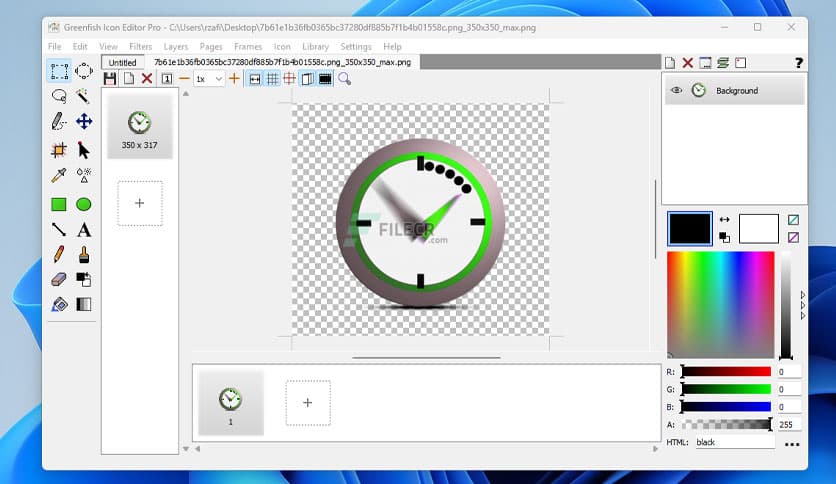
Task: Select the Pencil selection tool
Action: [x=59, y=122]
